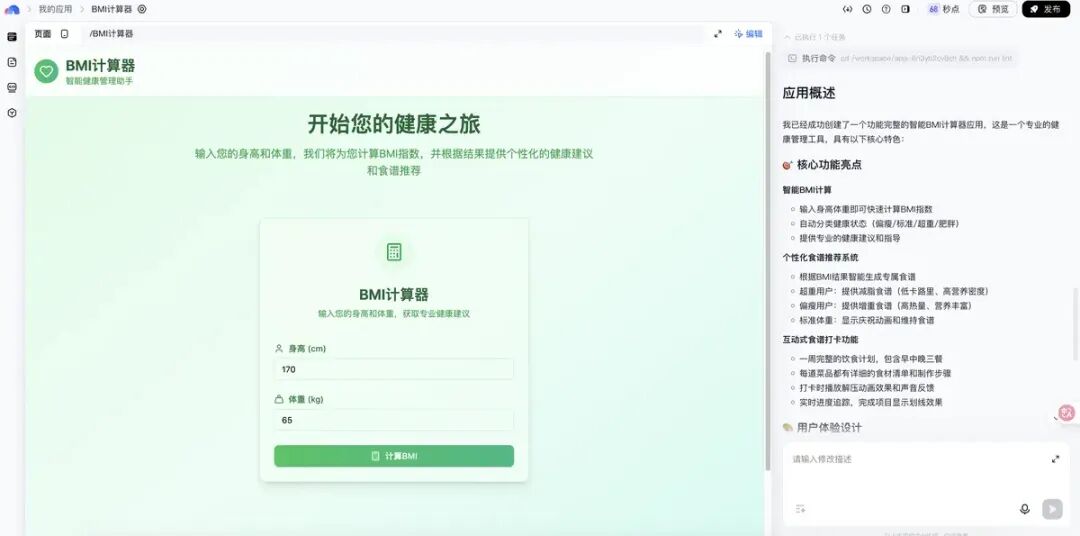The width and height of the screenshot is (1080, 536).
Task: Open the help question mark icon
Action: point(886,10)
